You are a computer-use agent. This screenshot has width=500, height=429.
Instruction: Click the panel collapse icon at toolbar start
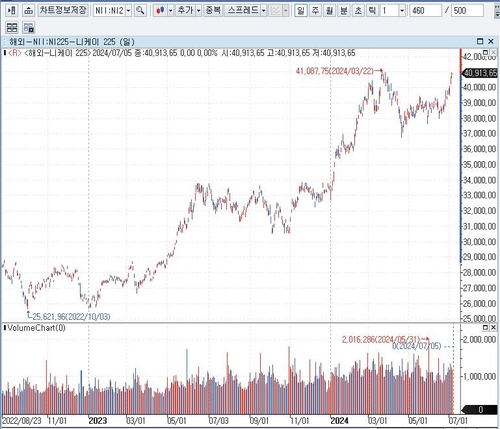click(12, 11)
